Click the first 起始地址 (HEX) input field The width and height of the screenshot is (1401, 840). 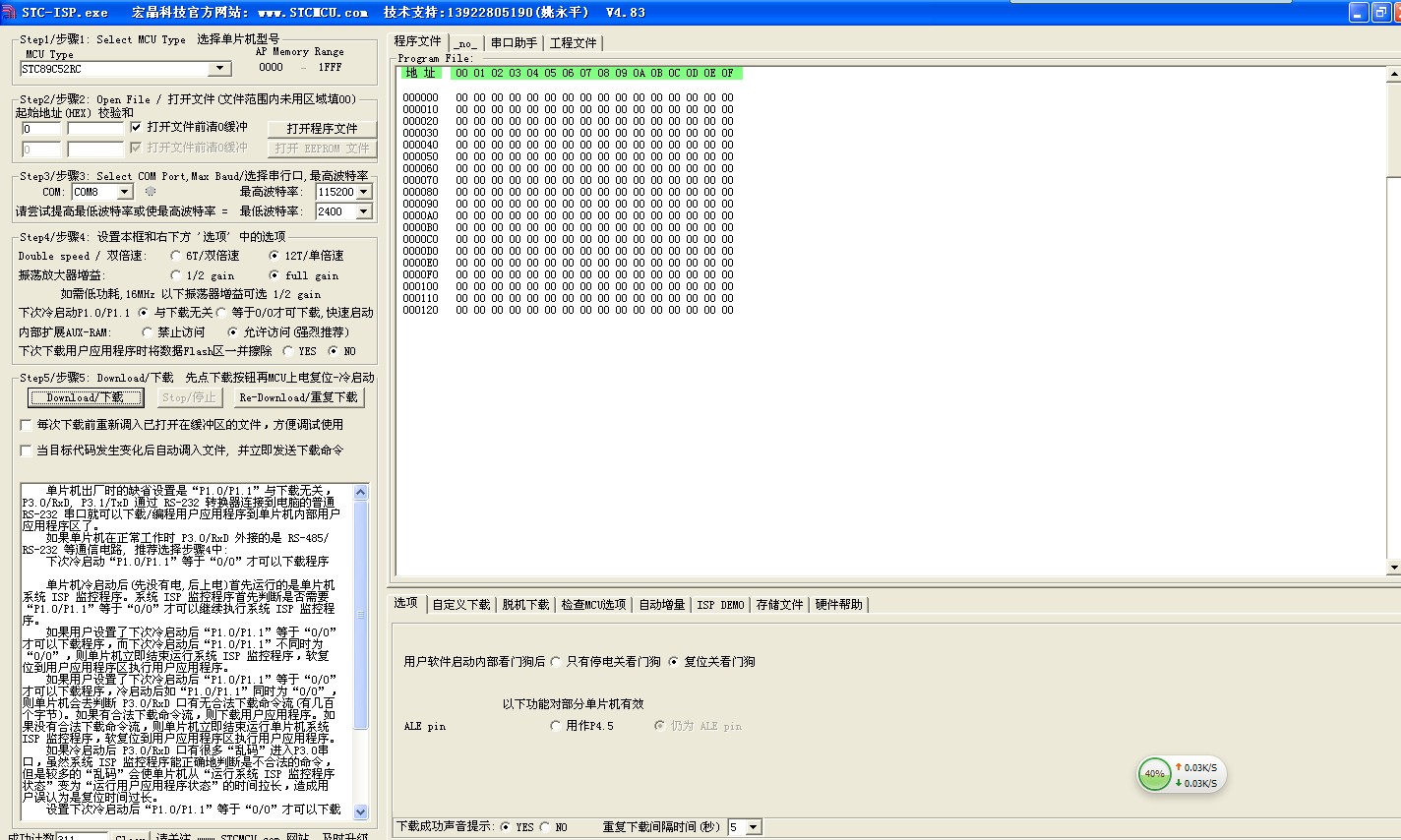(41, 129)
